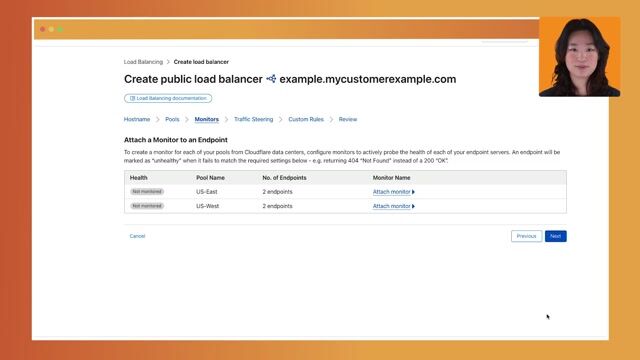Click the blue Next button
Image resolution: width=640 pixels, height=360 pixels.
(556, 236)
